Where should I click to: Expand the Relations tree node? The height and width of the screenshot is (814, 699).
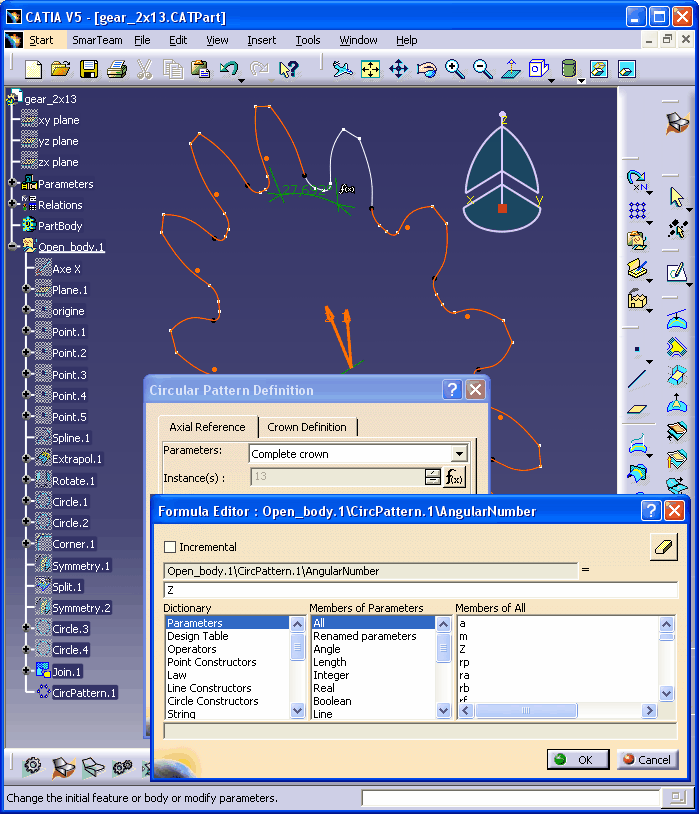point(12,204)
